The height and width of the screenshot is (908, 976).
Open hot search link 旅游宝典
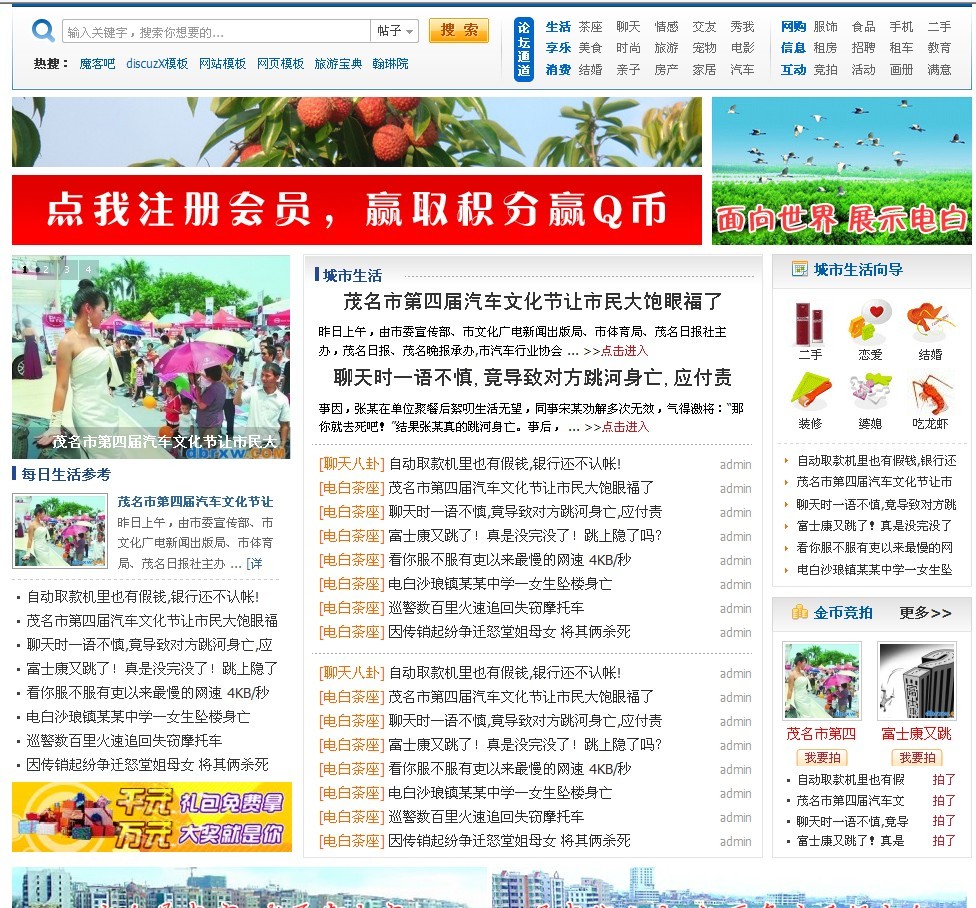coord(338,63)
